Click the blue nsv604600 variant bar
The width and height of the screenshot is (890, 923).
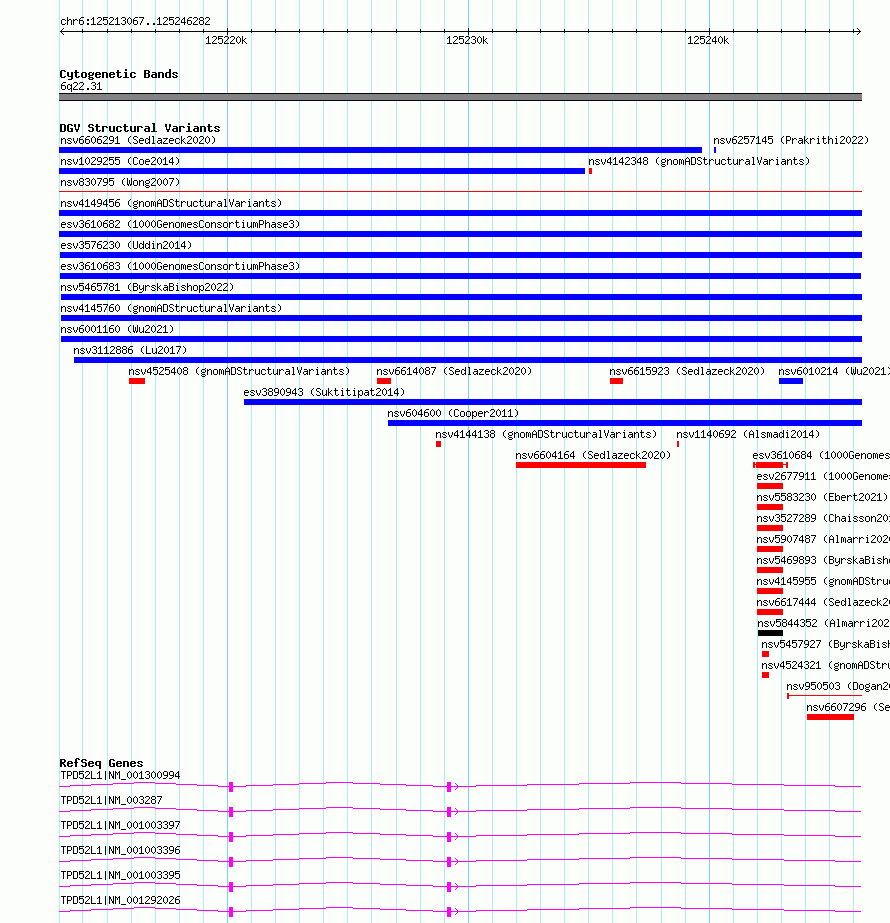pos(625,423)
